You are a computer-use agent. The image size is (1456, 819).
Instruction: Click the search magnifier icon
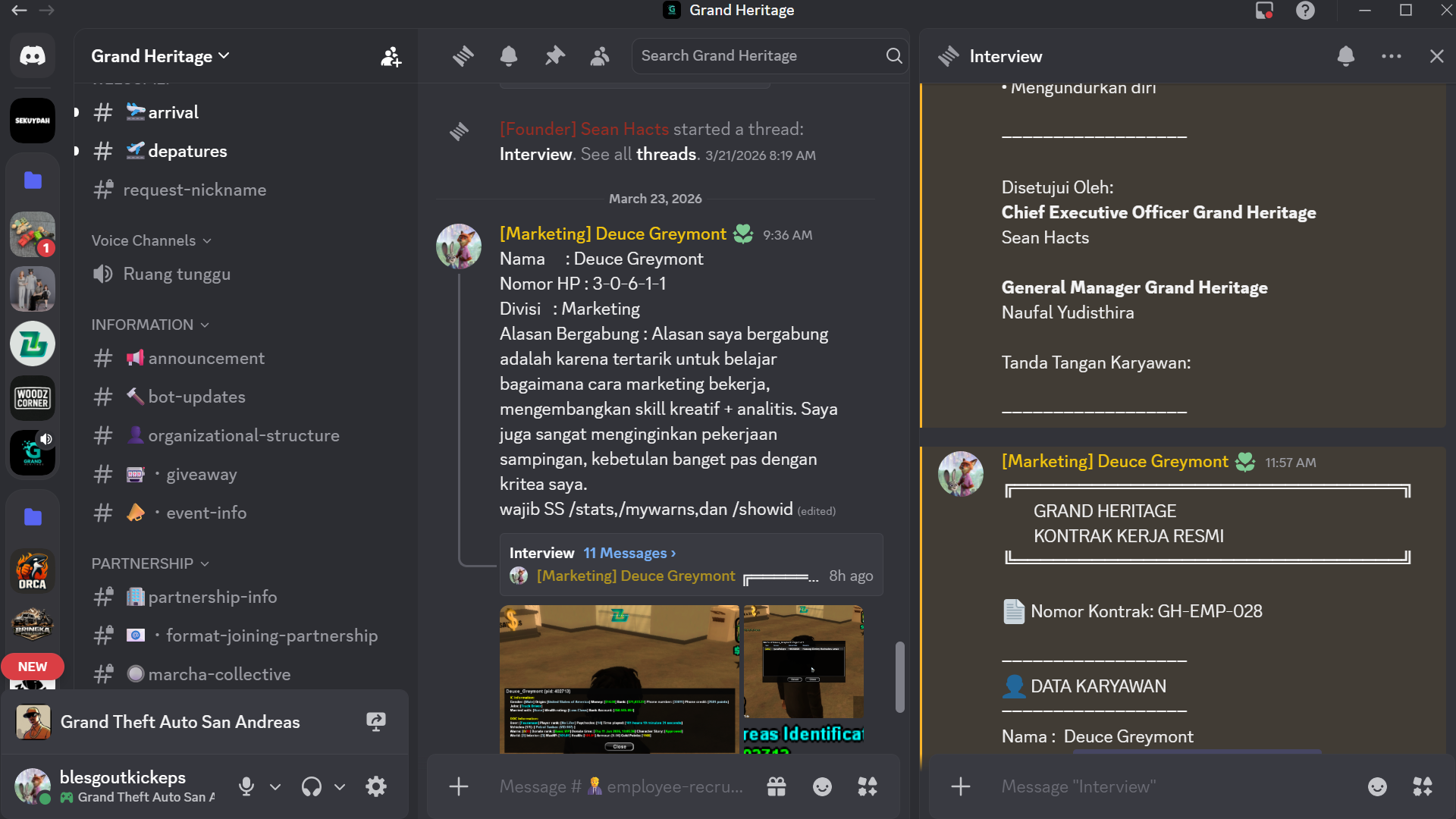tap(894, 55)
